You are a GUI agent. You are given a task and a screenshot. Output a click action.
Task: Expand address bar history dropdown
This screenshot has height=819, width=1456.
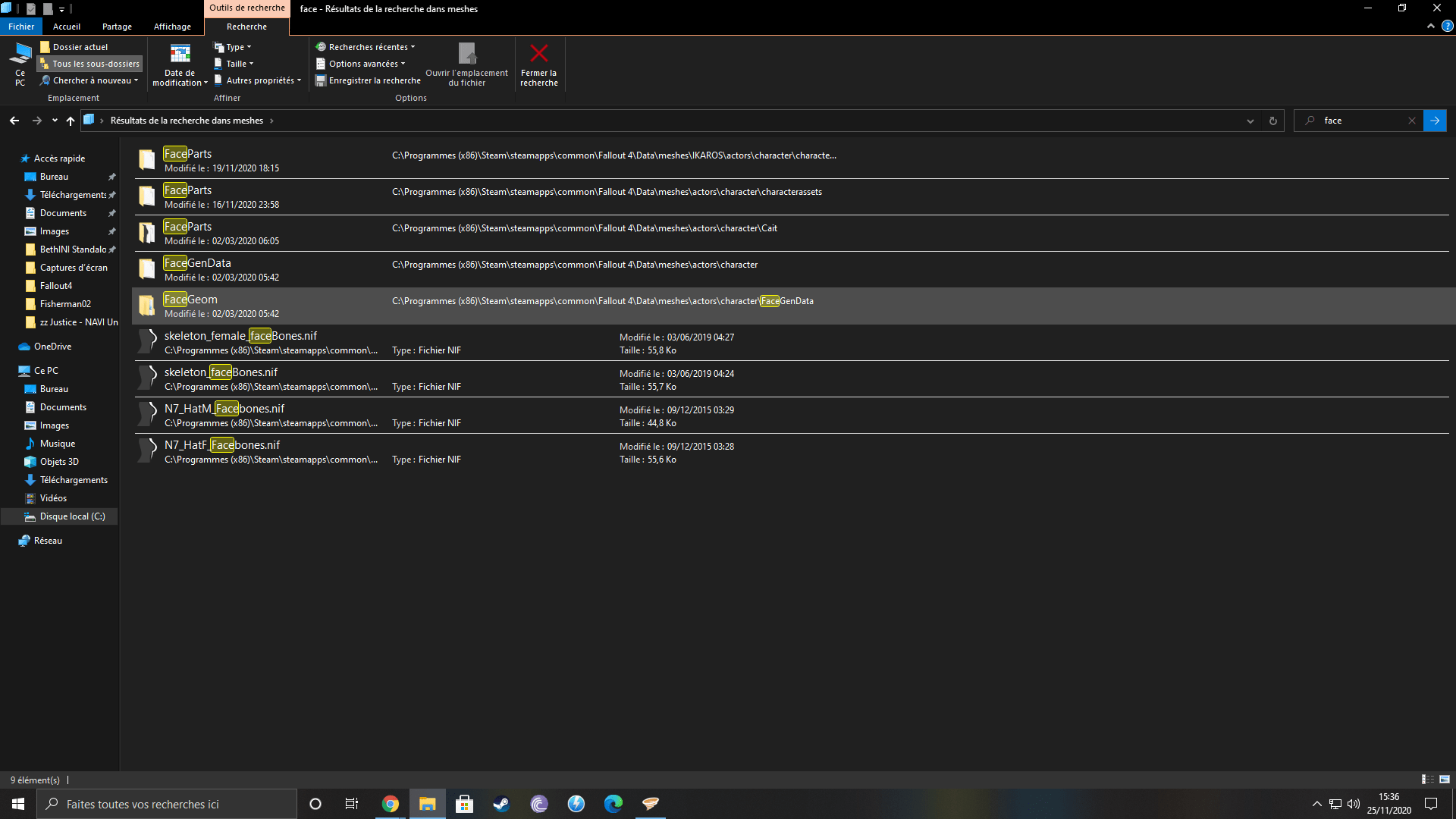1250,121
